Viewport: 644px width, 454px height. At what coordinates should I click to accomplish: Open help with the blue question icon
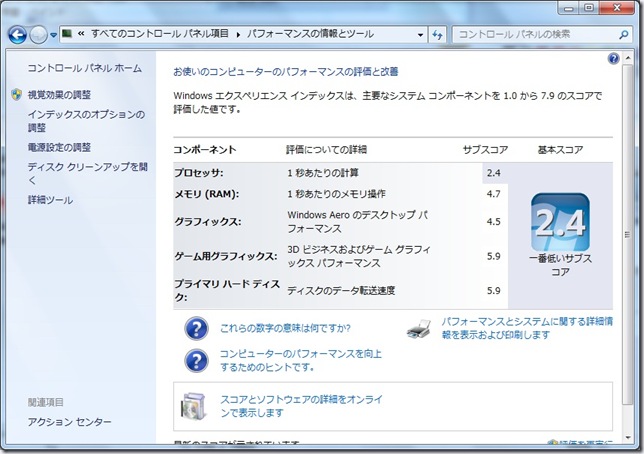613,59
